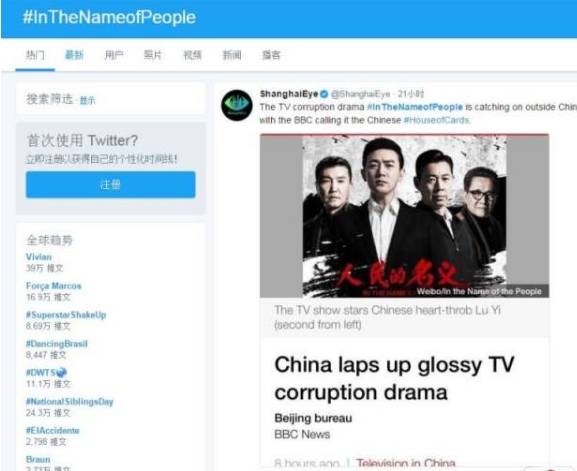Open #NationalSiblingsDay trending hashtag

(70, 401)
